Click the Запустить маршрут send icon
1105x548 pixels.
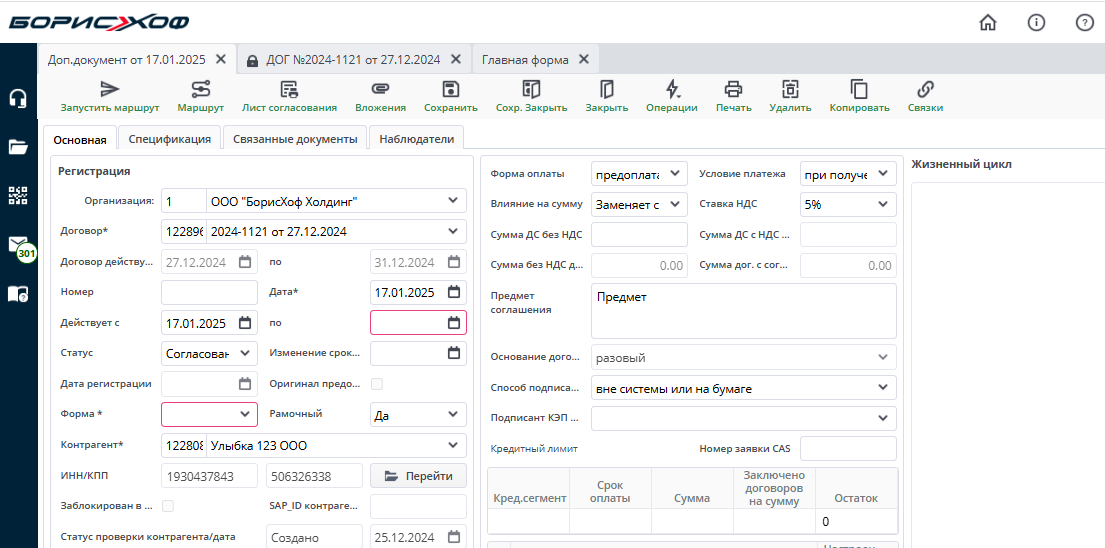[110, 89]
